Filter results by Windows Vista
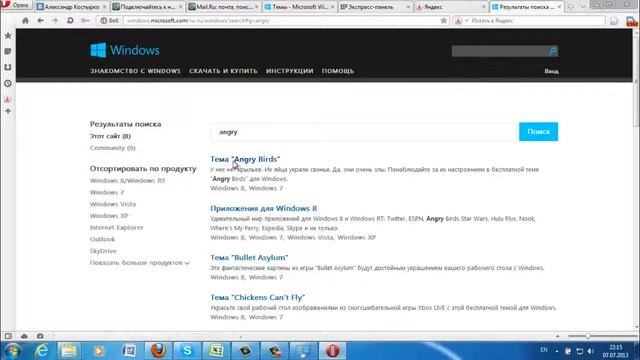Viewport: 640px width, 360px height. pos(113,204)
